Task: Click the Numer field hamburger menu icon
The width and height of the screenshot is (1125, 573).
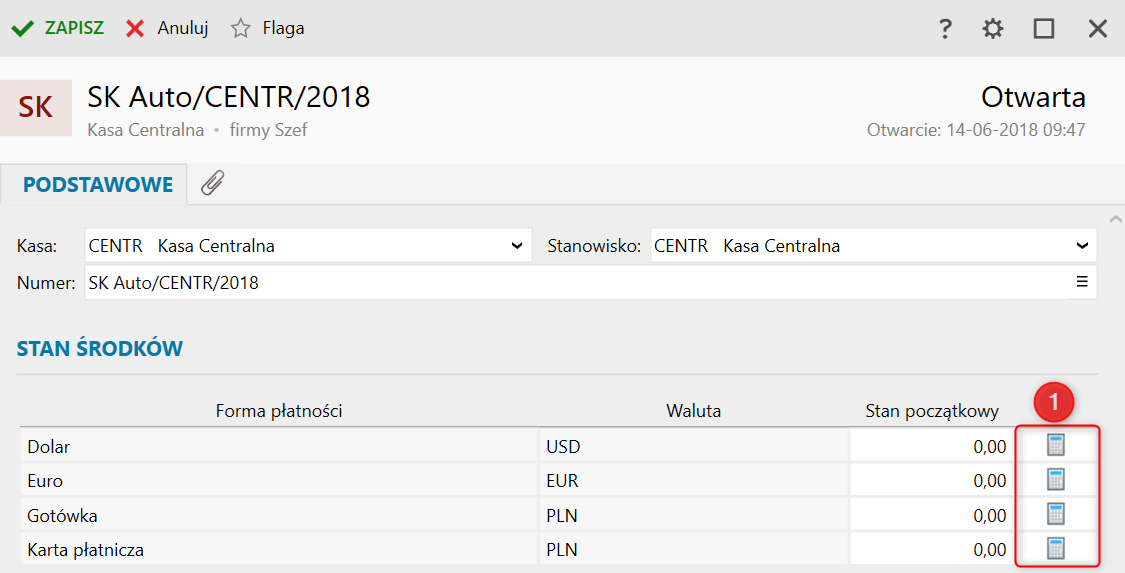Action: pyautogui.click(x=1082, y=282)
